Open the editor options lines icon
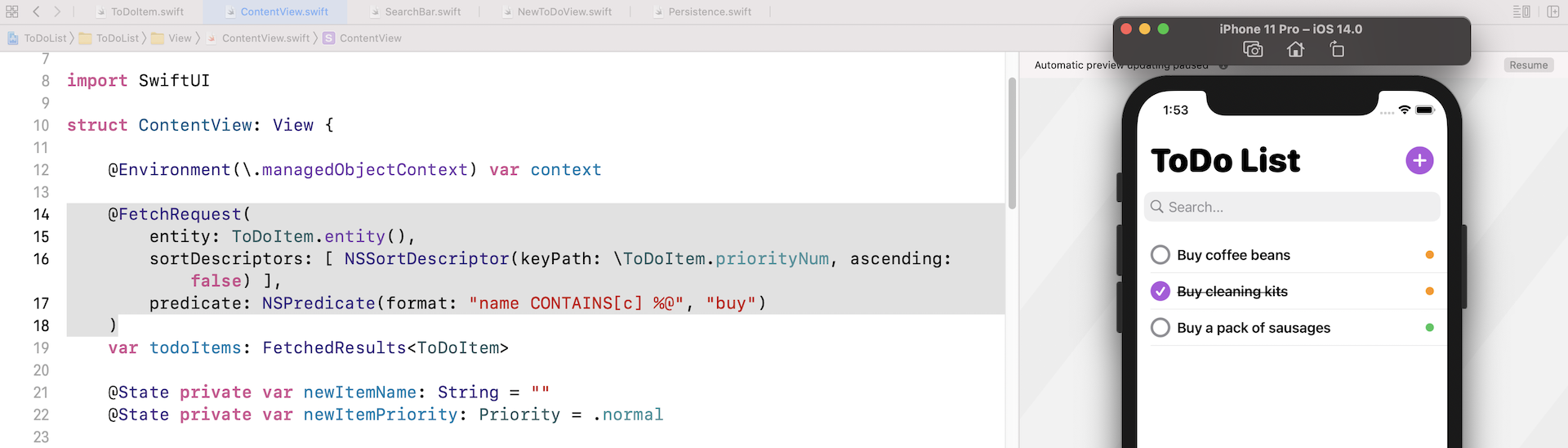The image size is (1568, 448). pos(1521,11)
